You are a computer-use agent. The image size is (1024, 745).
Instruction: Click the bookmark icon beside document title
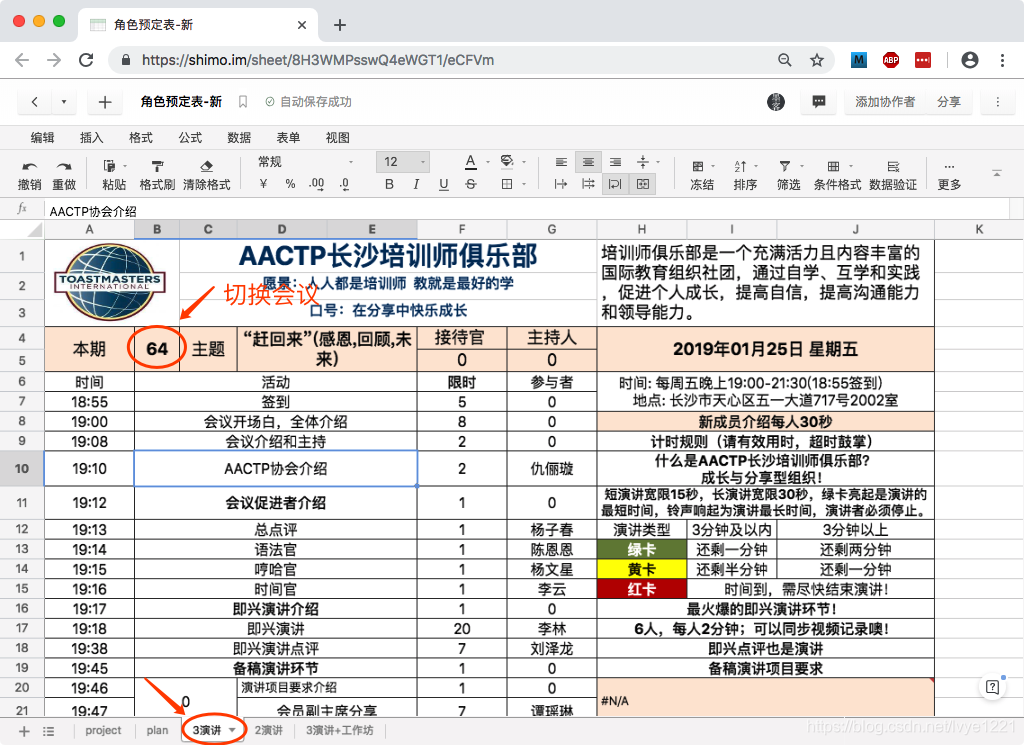tap(243, 102)
